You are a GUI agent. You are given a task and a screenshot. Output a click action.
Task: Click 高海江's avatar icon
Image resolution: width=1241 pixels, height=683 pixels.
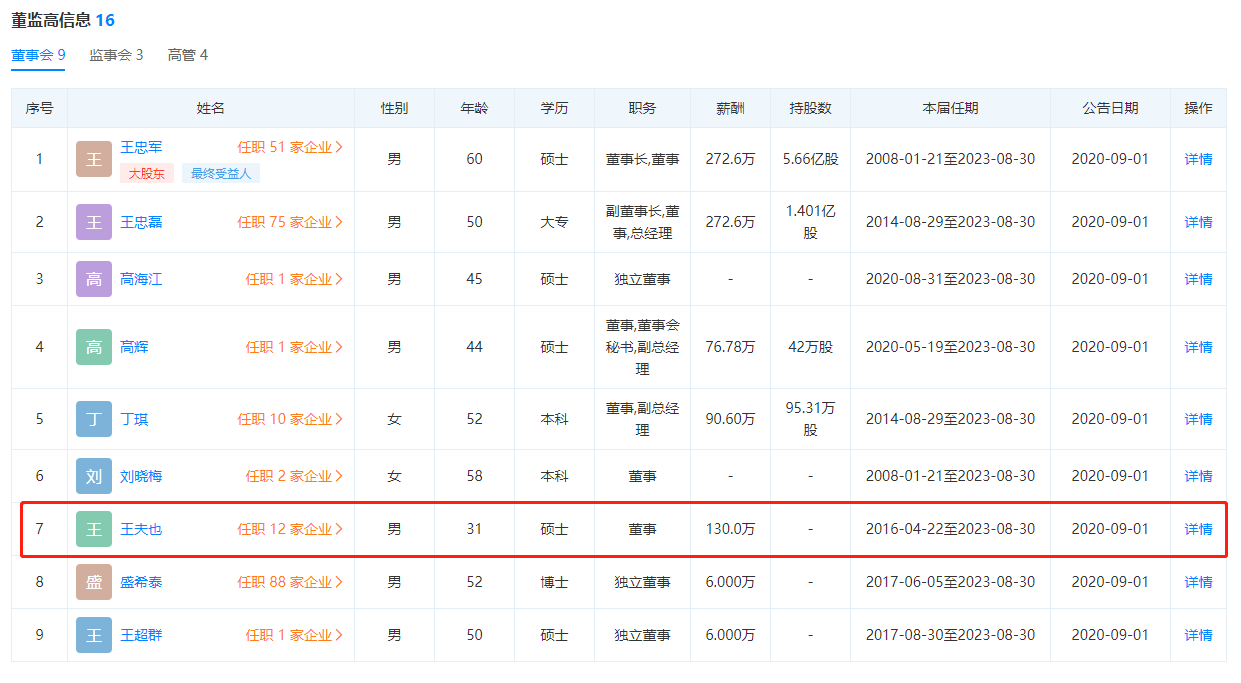coord(94,279)
